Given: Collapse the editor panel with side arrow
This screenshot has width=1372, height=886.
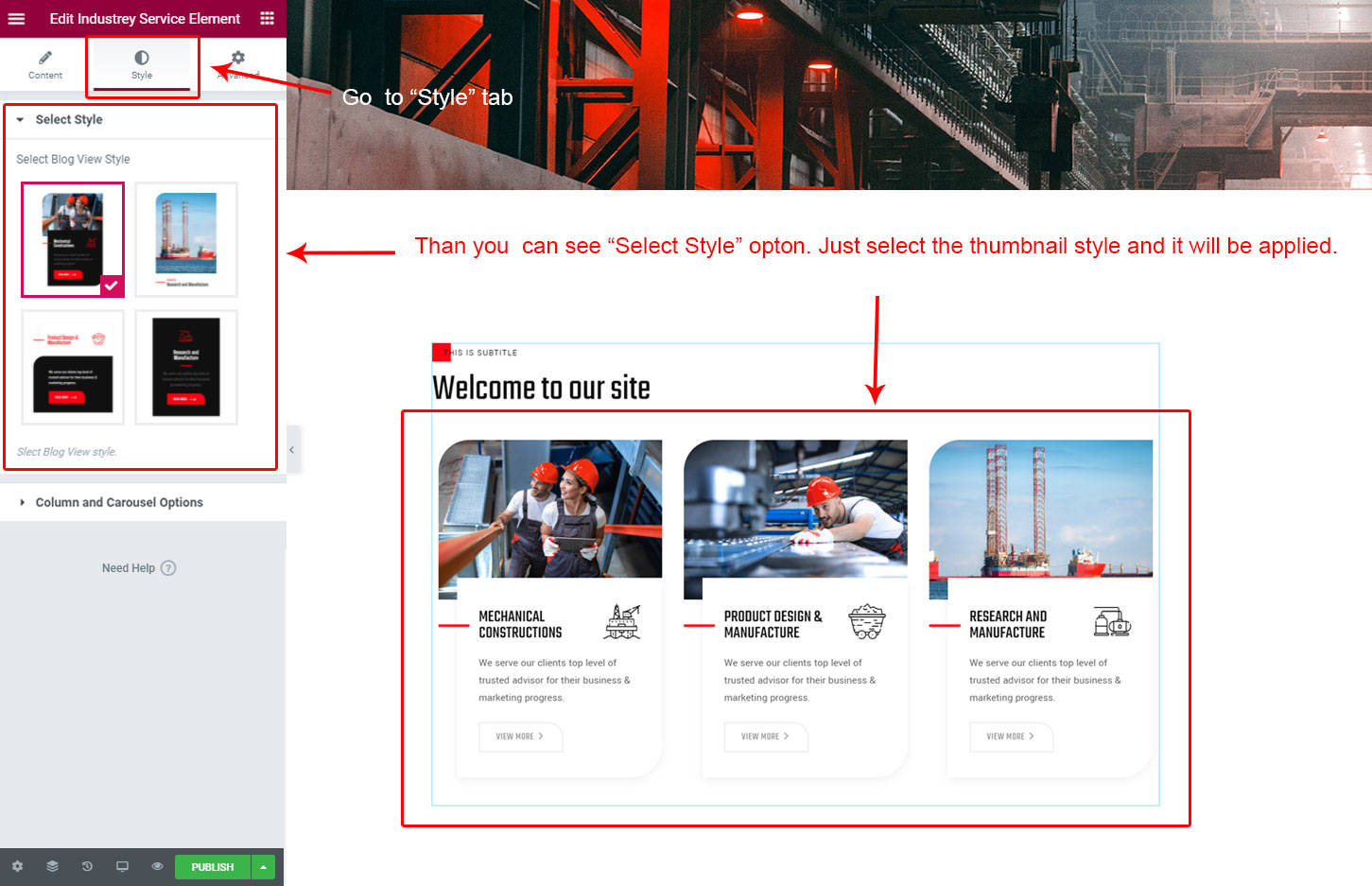Looking at the screenshot, I should click(292, 450).
